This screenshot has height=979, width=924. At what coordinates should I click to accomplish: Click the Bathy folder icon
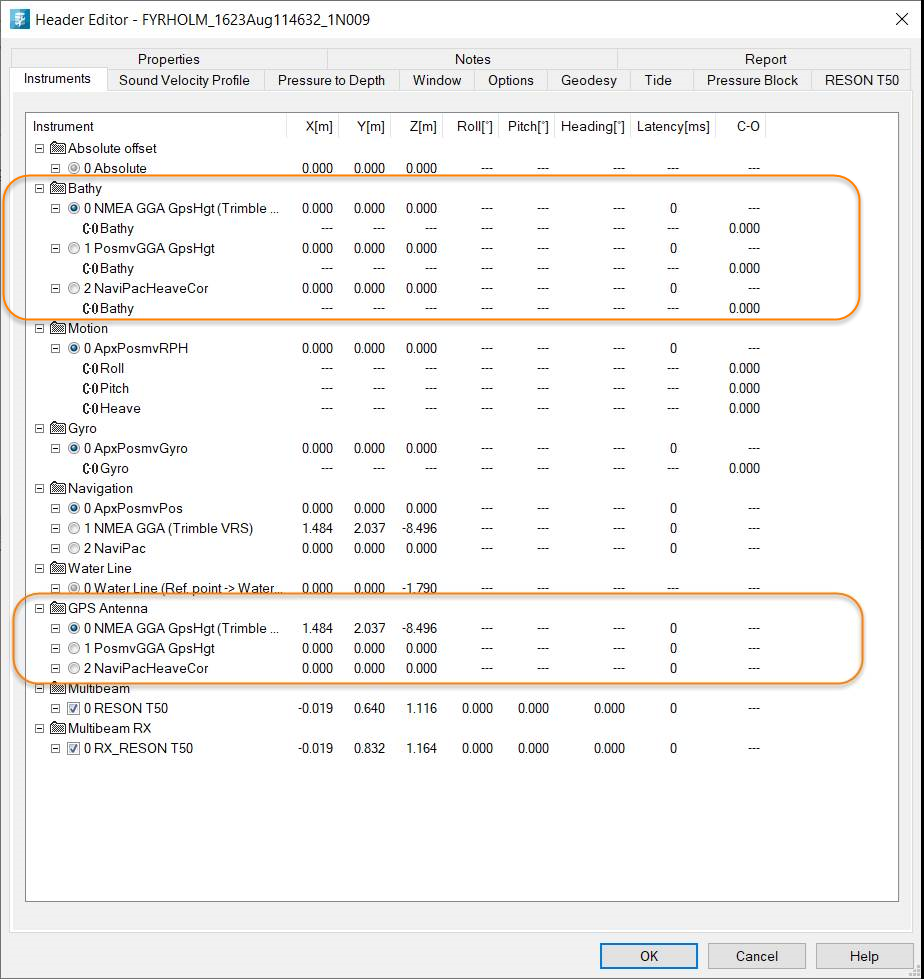tap(57, 188)
